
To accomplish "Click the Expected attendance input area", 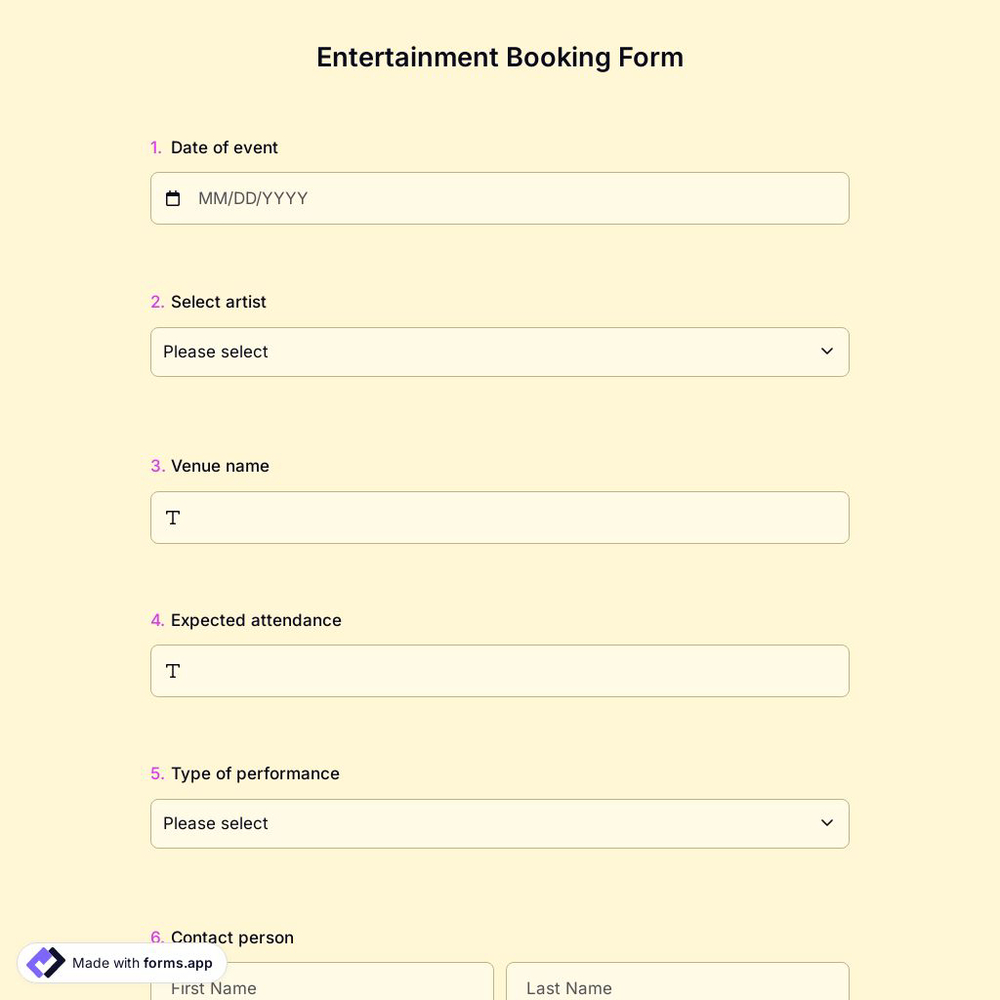I will [x=500, y=670].
